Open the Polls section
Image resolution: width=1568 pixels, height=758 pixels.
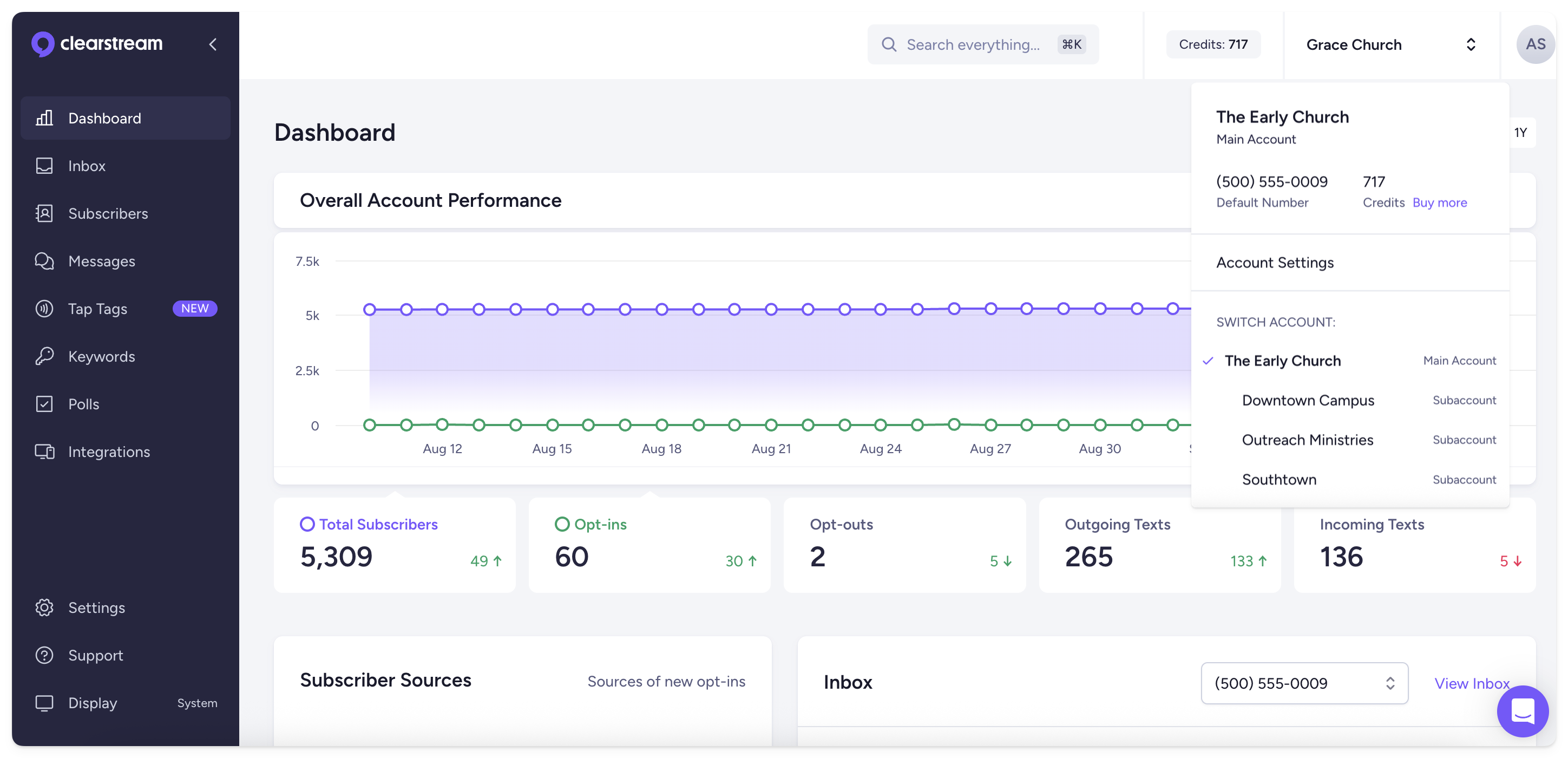coord(126,404)
